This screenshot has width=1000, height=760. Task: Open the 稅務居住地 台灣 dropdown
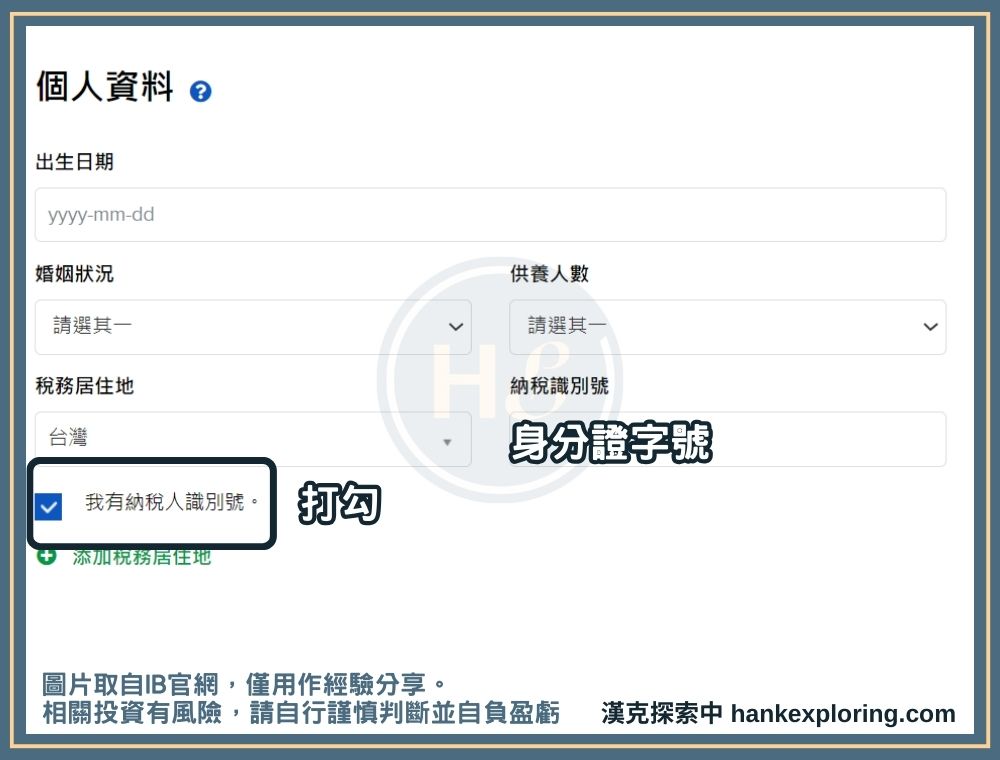coord(253,439)
